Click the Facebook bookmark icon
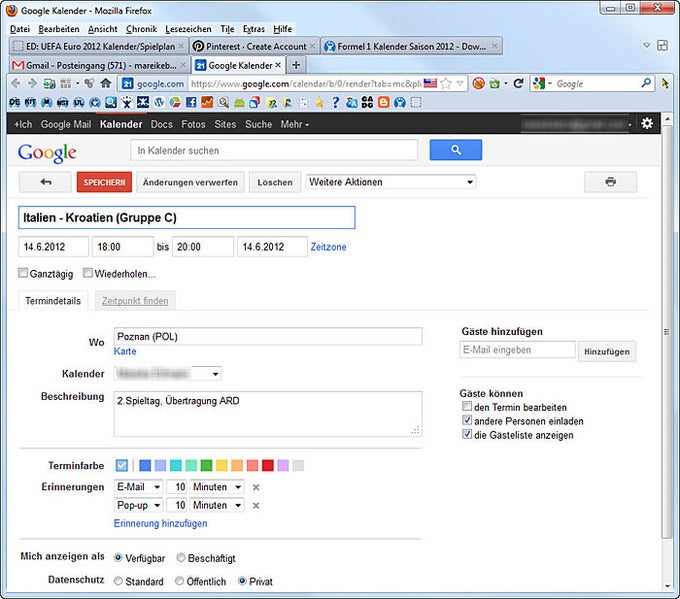 (191, 102)
